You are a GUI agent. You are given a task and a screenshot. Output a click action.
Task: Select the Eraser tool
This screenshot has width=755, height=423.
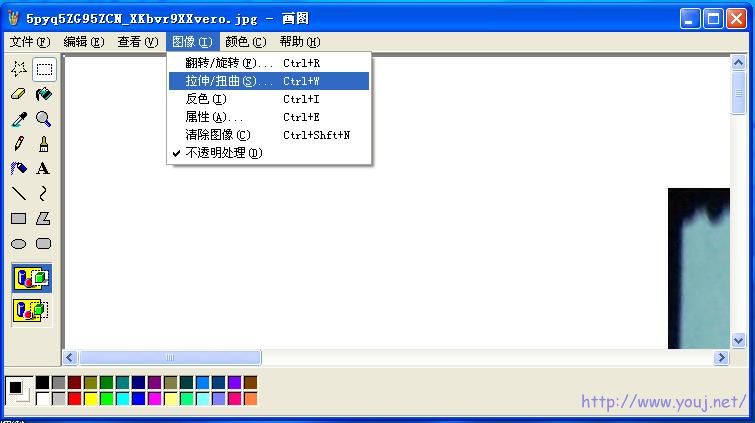click(19, 94)
